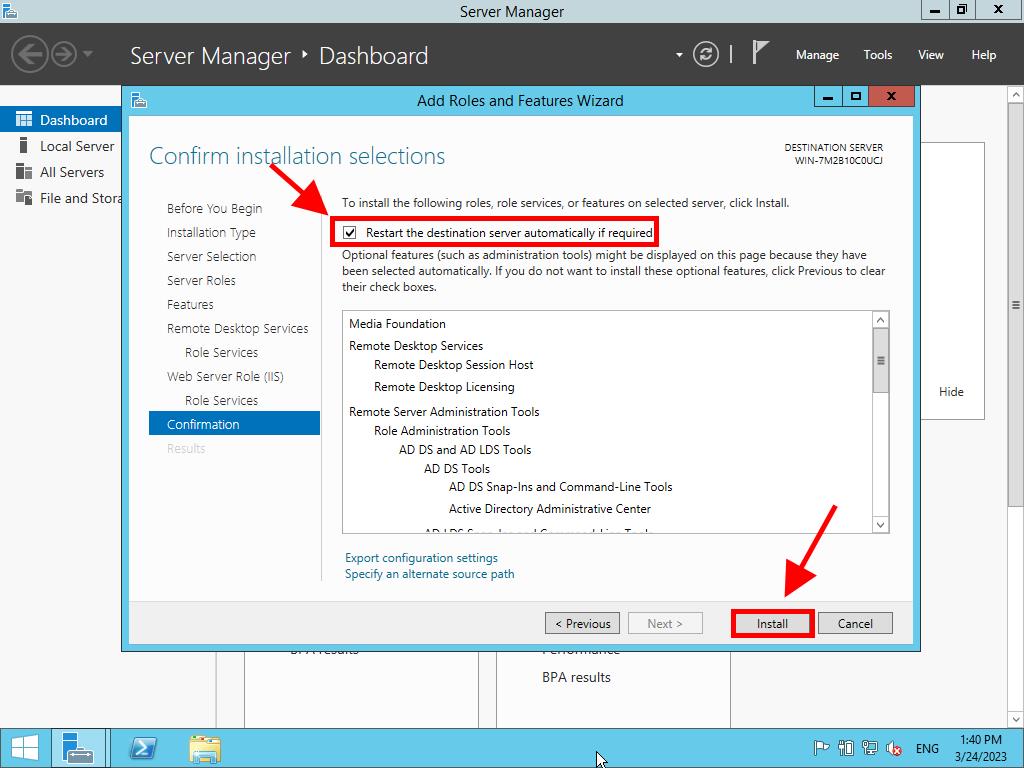Open Role Services under Remote Desktop Services
Image resolution: width=1024 pixels, height=768 pixels.
tap(221, 353)
